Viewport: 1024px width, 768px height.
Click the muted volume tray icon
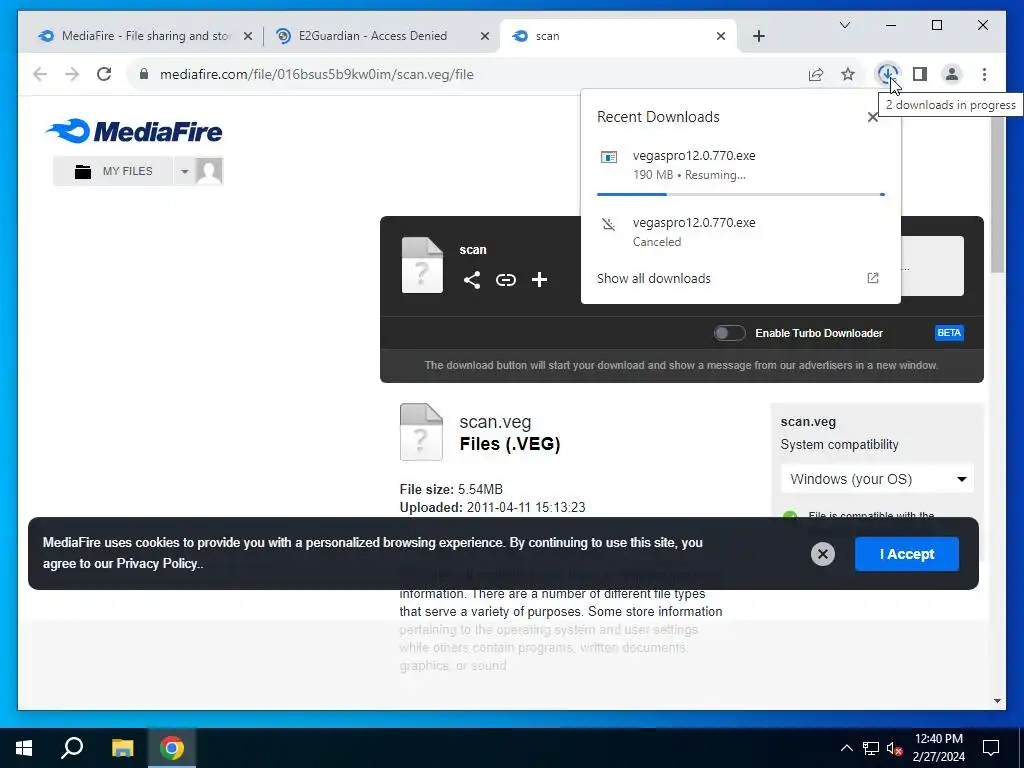click(x=894, y=748)
